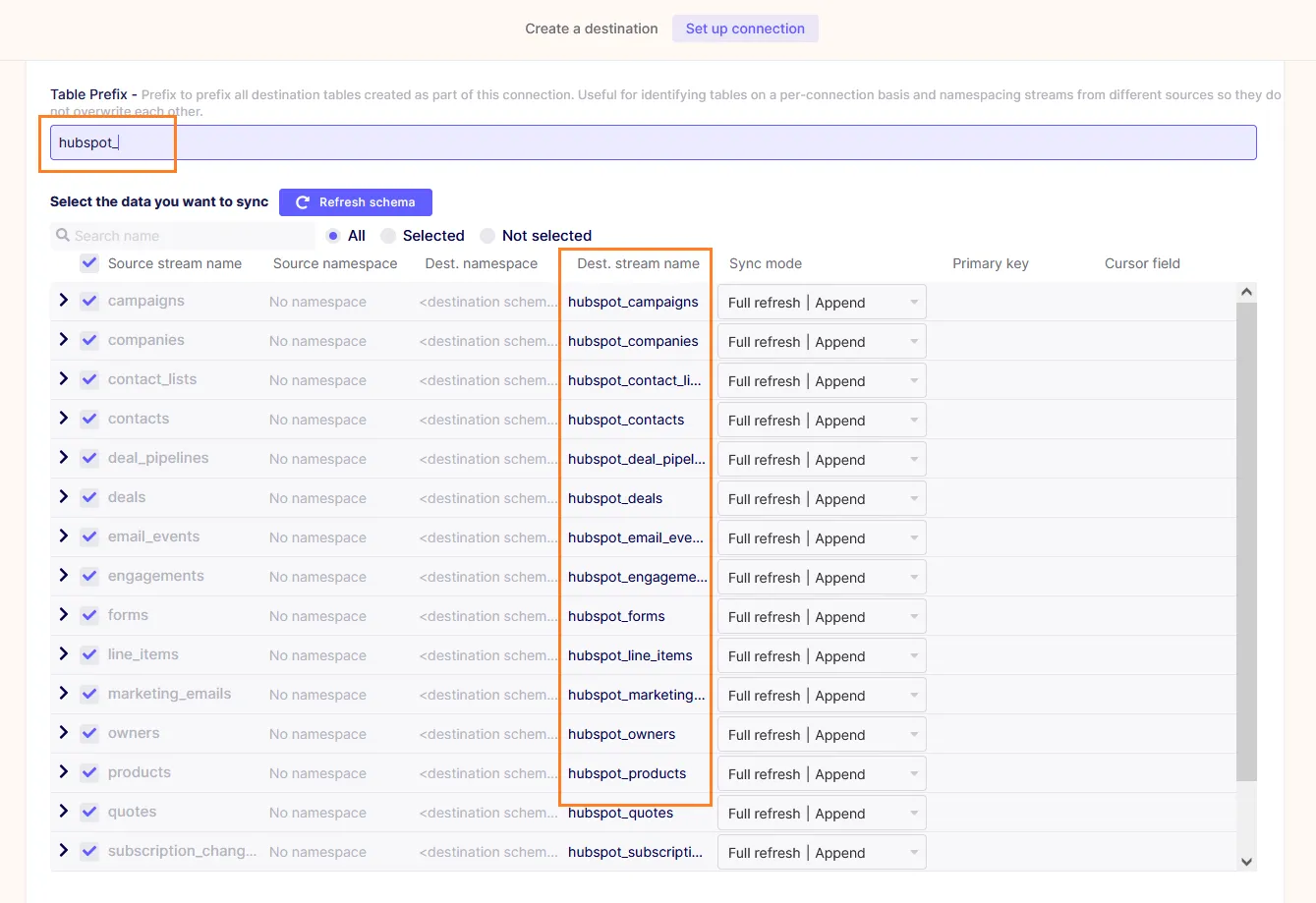Expand the deals stream row
The image size is (1316, 903).
pyautogui.click(x=64, y=496)
